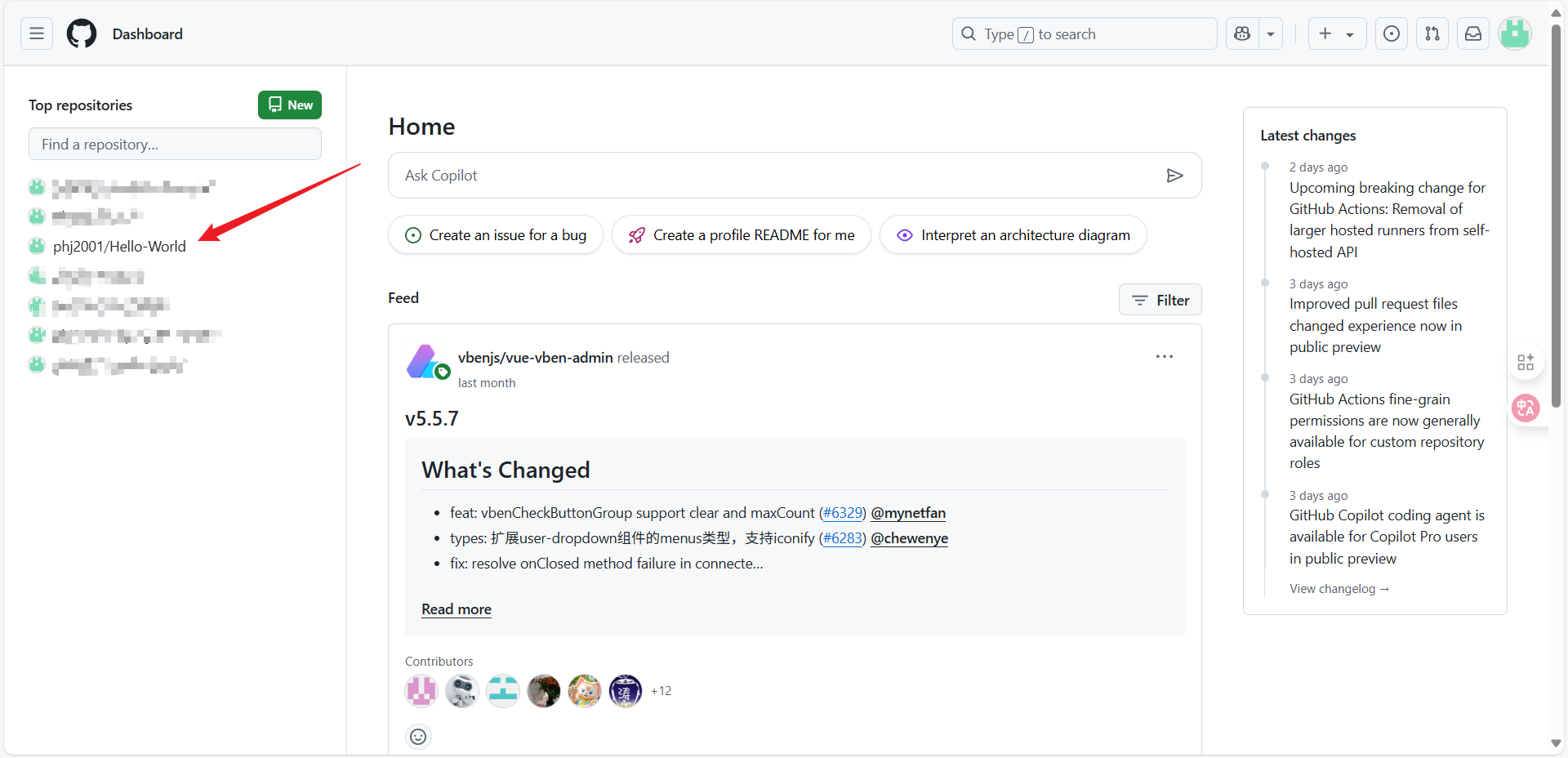
Task: Open the View changelog link
Action: (1339, 588)
